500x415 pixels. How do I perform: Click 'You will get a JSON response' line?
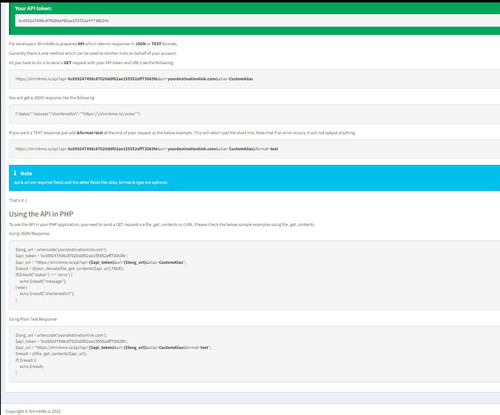point(52,98)
